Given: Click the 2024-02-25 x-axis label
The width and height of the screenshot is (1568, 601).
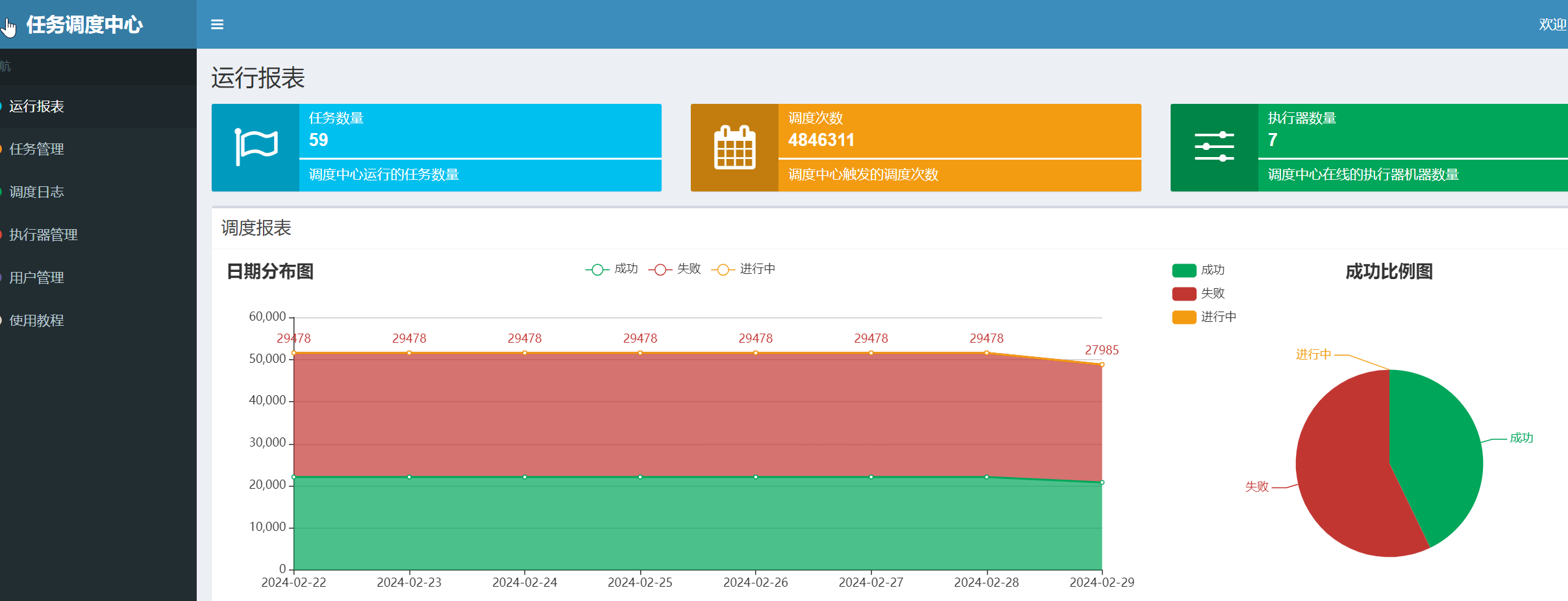Looking at the screenshot, I should 640,582.
